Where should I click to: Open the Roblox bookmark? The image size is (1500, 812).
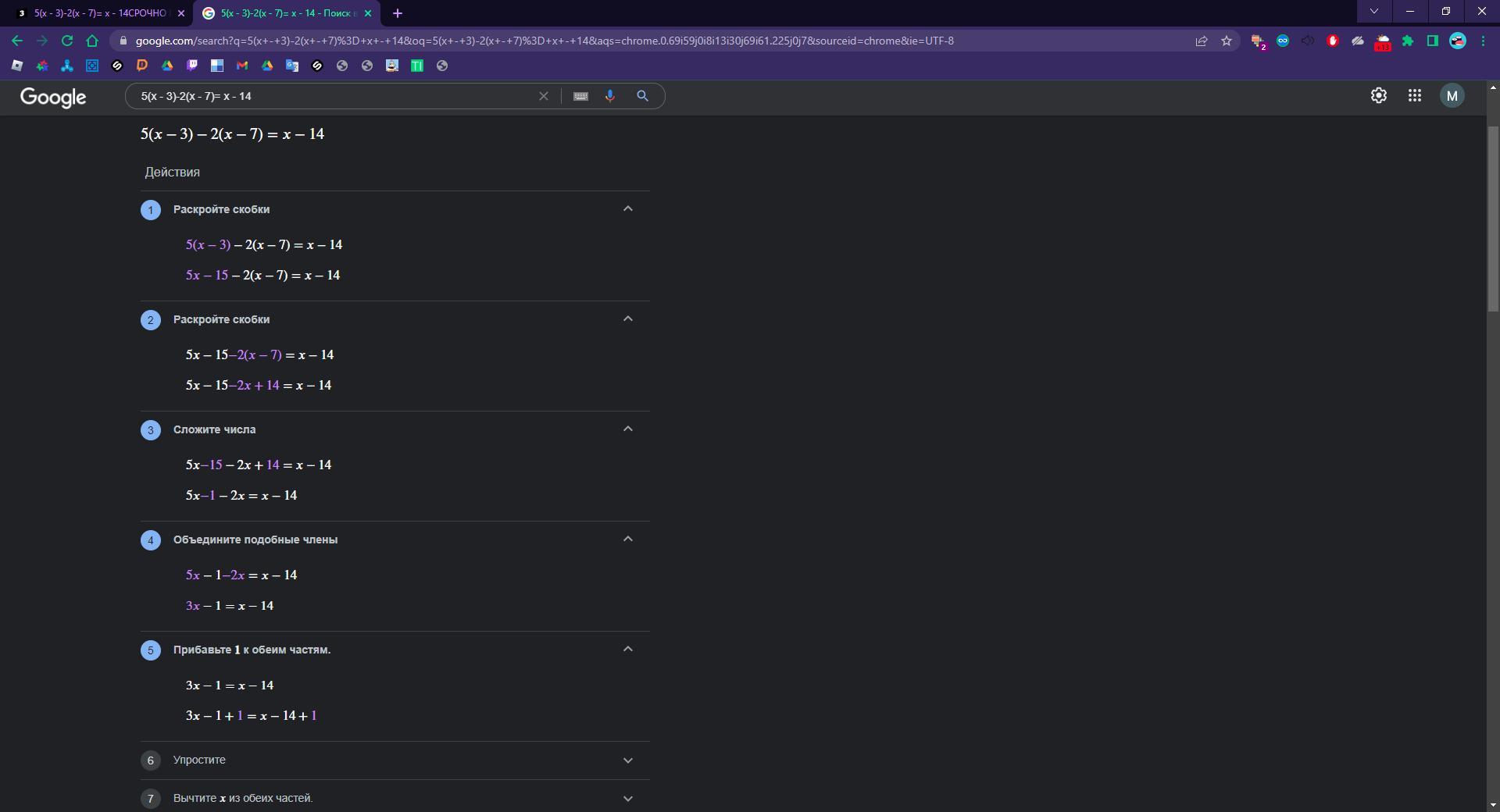point(17,66)
